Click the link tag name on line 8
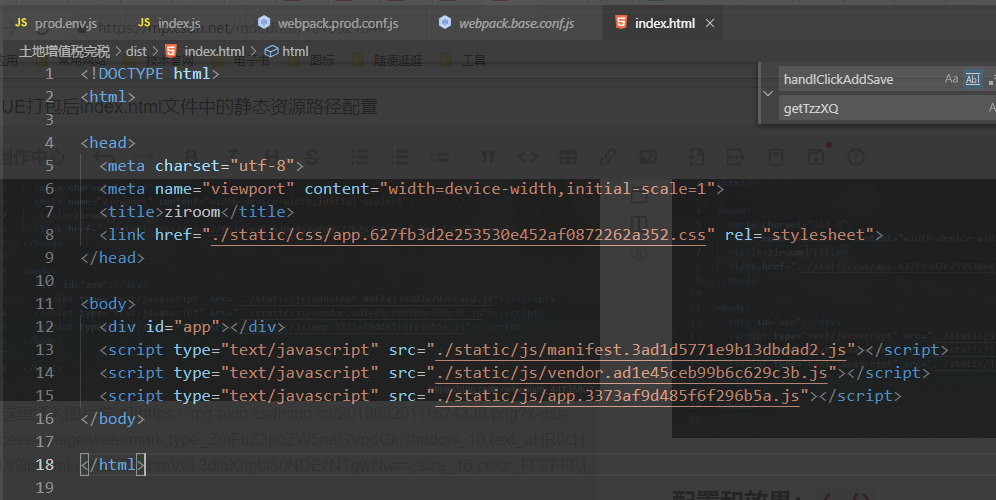Viewport: 996px width, 500px height. click(126, 235)
